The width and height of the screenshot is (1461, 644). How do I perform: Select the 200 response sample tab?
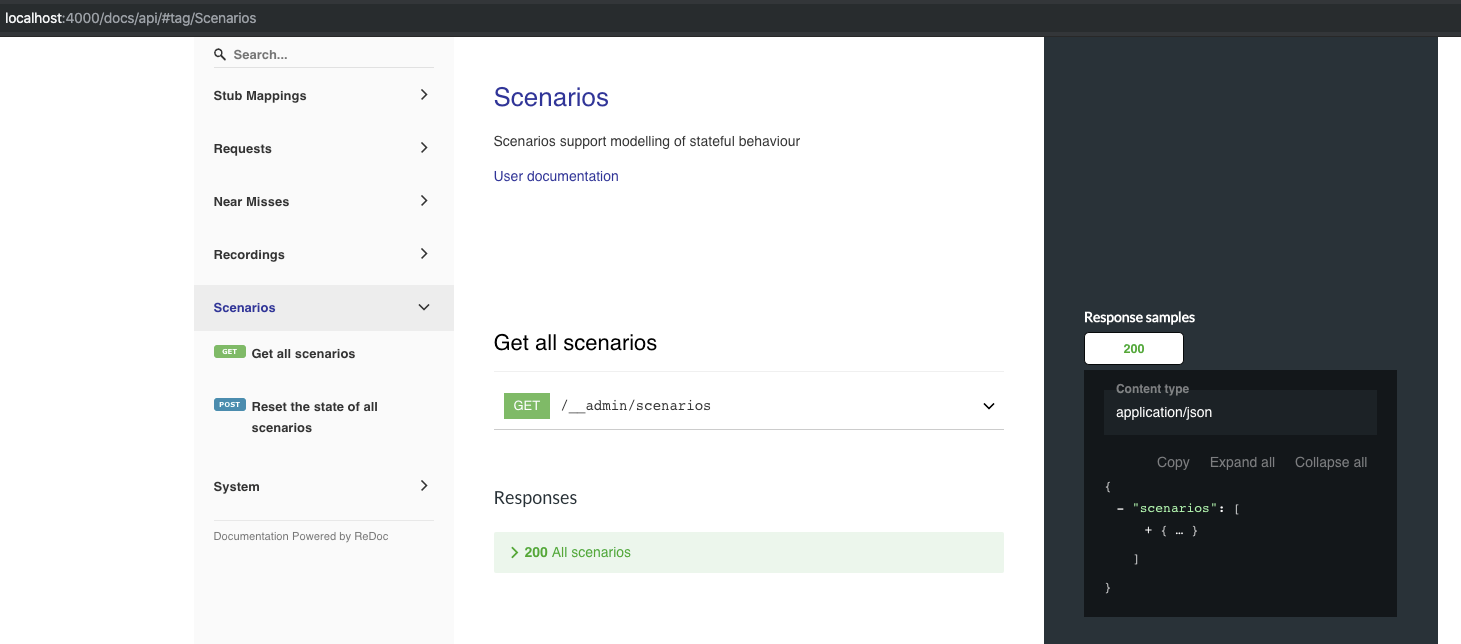pos(1133,348)
